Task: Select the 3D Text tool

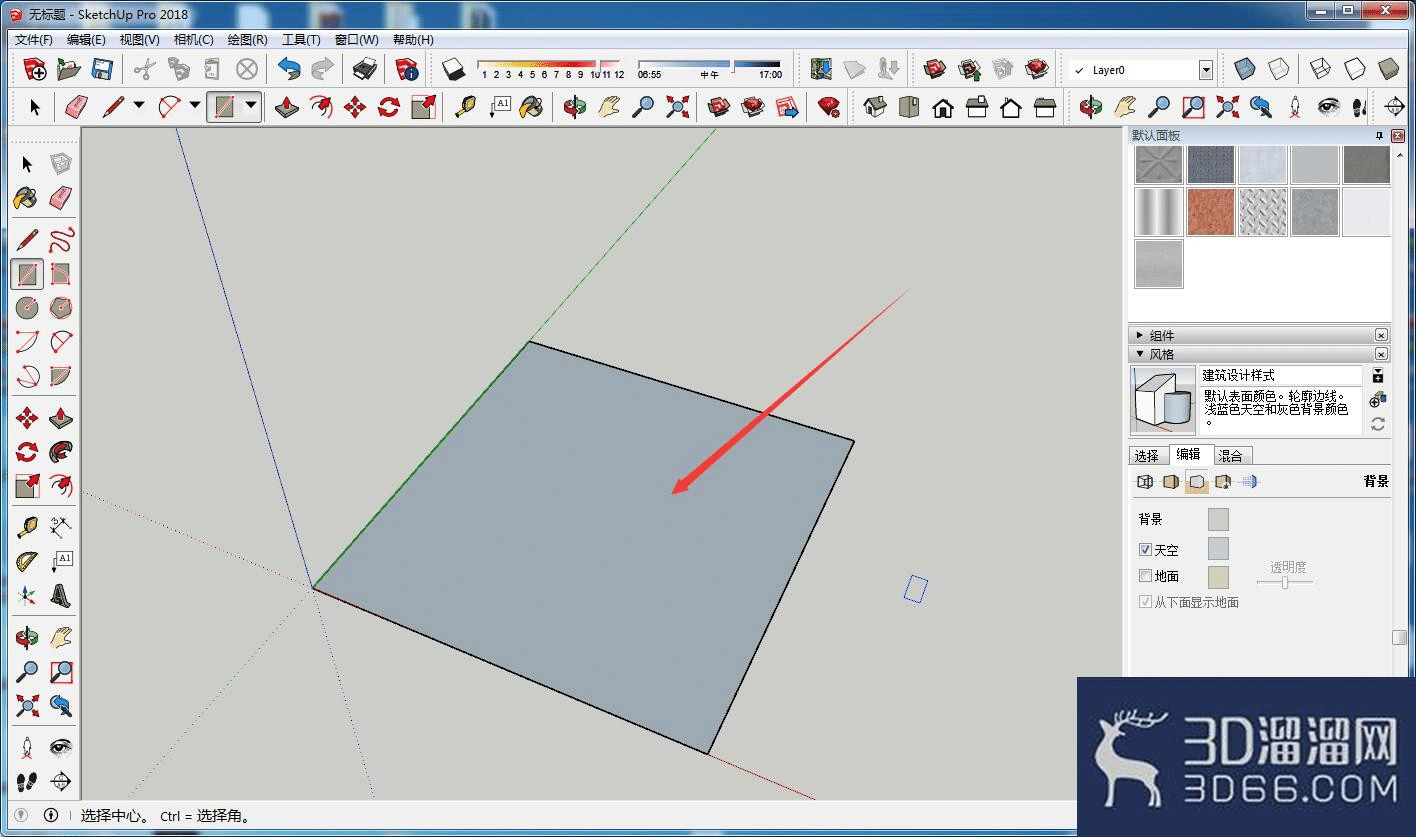Action: coord(61,596)
